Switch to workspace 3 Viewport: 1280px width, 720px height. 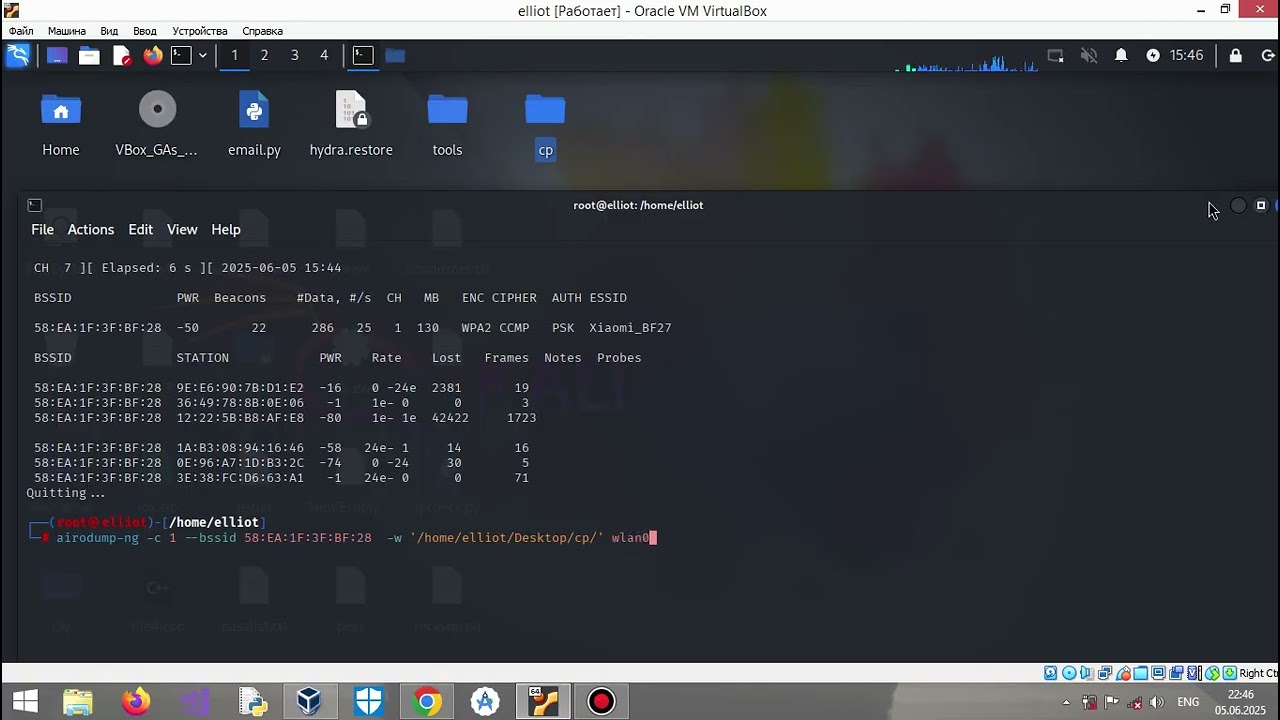pos(294,55)
